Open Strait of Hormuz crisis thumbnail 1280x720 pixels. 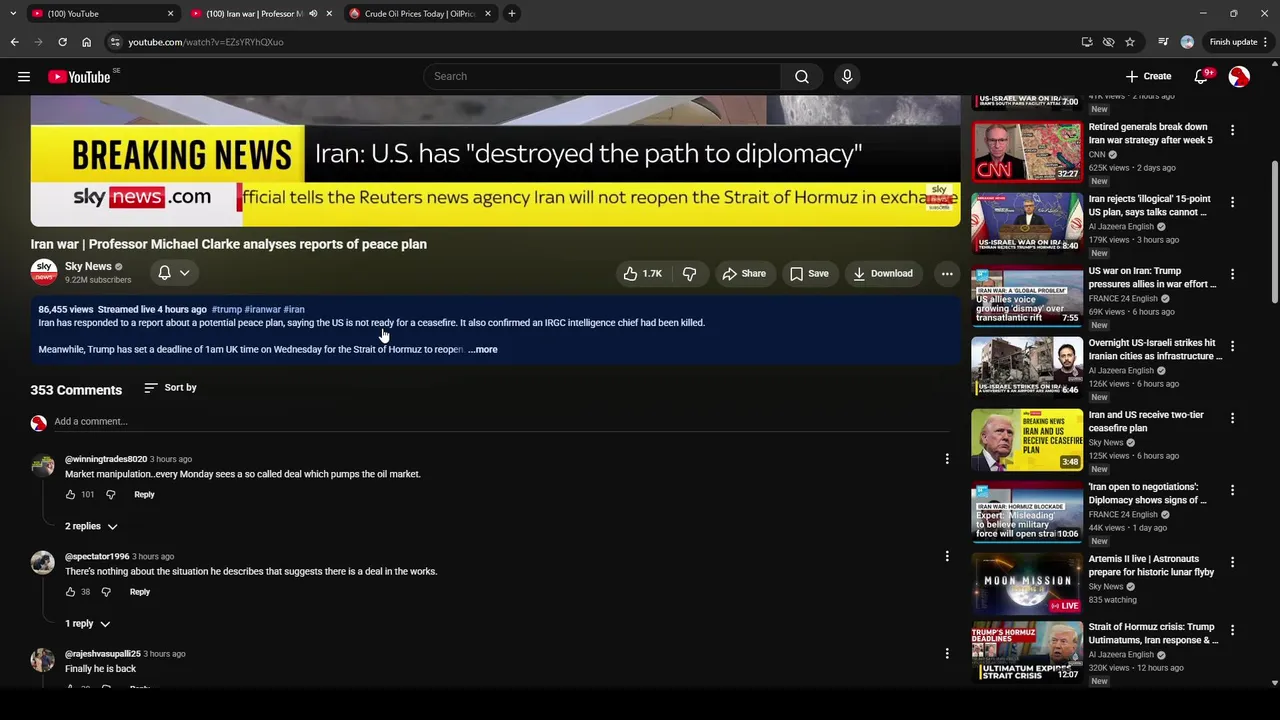click(1027, 652)
